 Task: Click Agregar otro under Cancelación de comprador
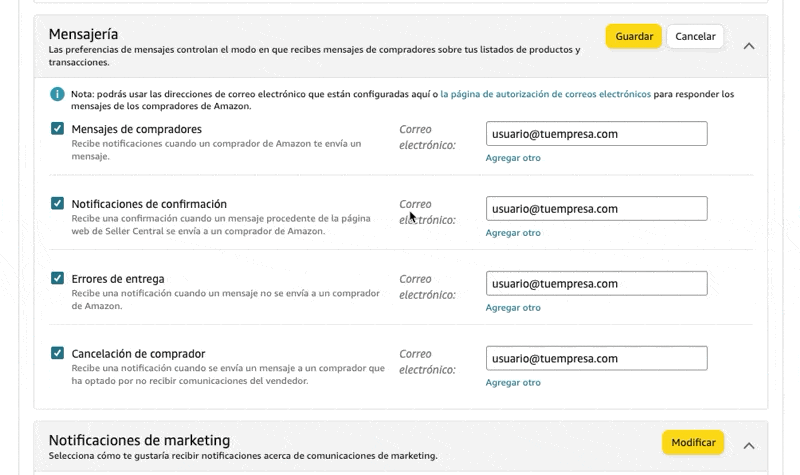513,383
